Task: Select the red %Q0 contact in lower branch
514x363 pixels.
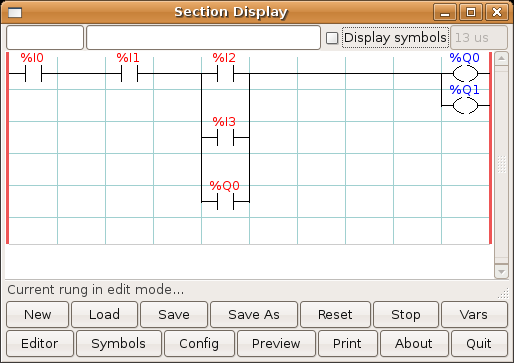Action: tap(225, 201)
